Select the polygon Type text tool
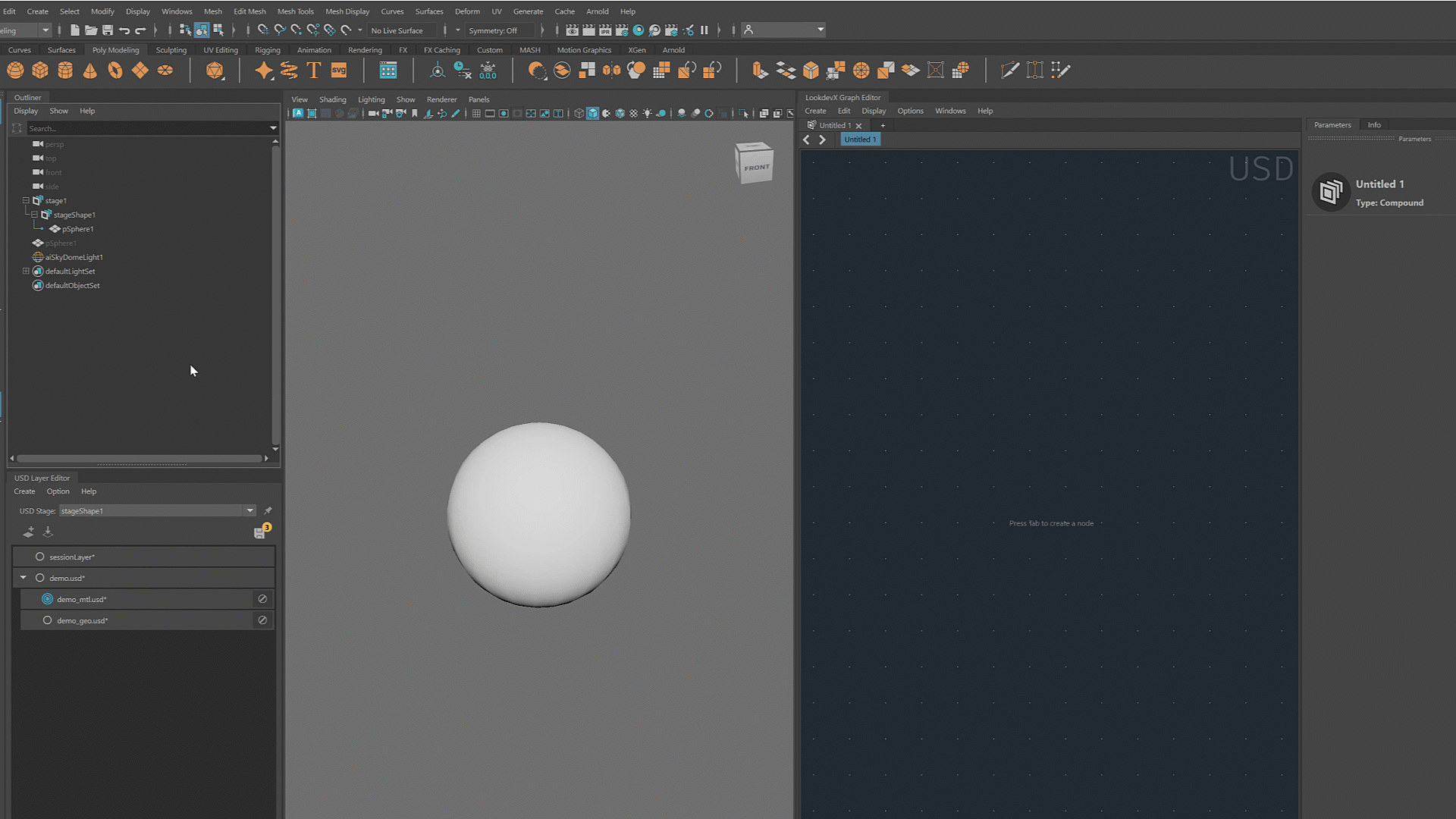The width and height of the screenshot is (1456, 819). pos(313,71)
